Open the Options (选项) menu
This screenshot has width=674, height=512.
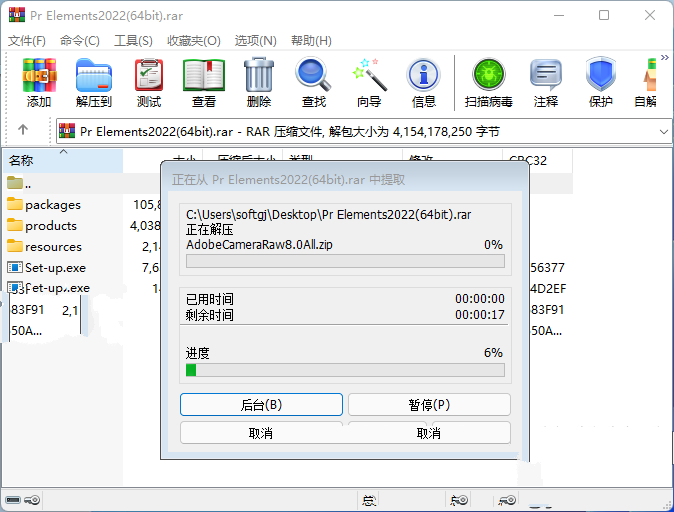(x=256, y=41)
